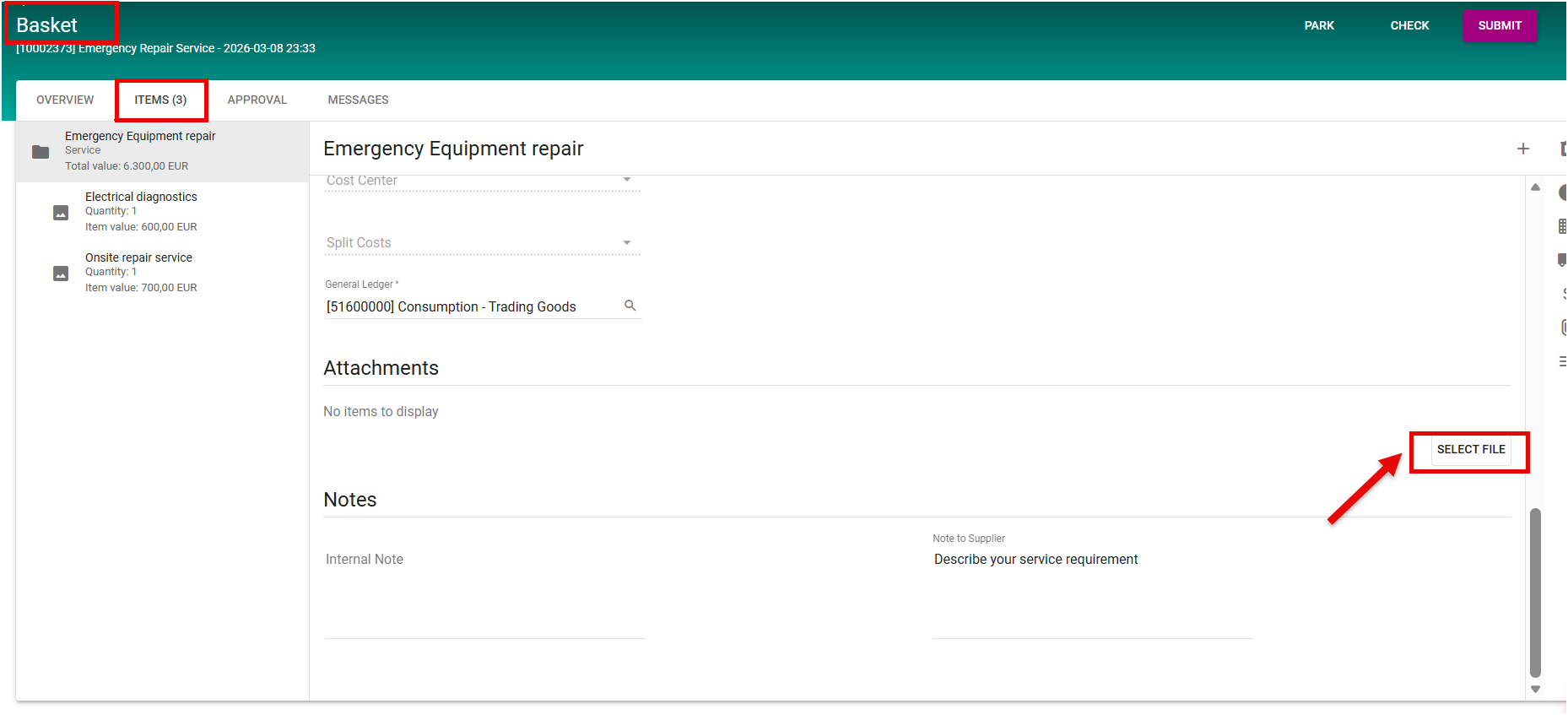Viewport: 1568px width, 715px height.
Task: Switch to the Overview tab
Action: point(65,100)
